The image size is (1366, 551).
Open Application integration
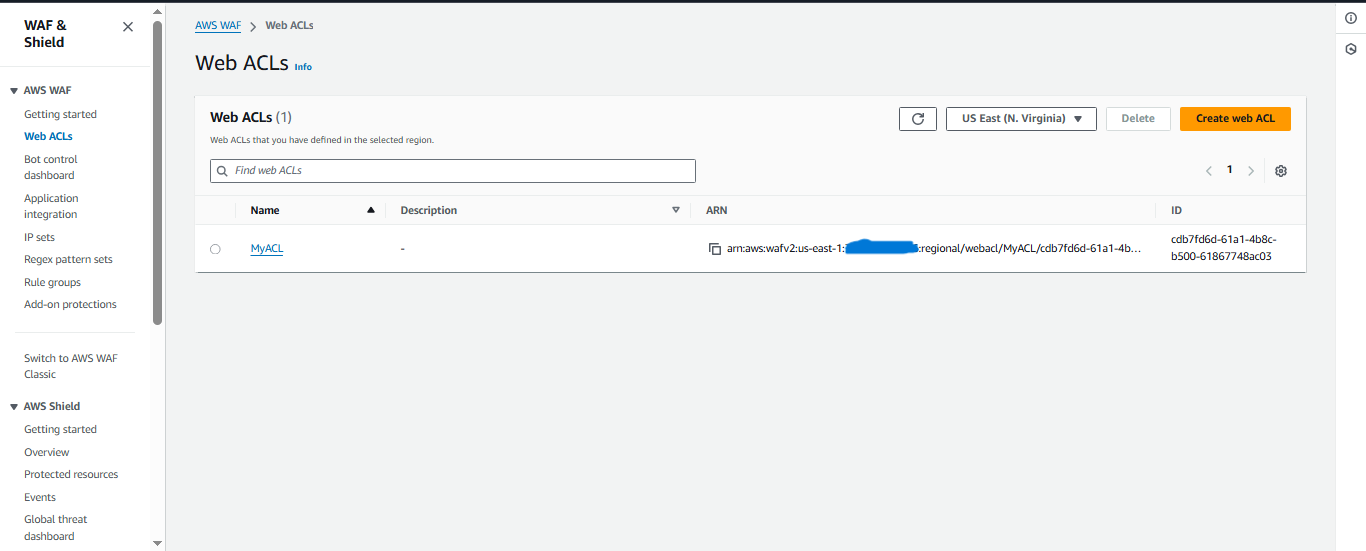click(51, 206)
